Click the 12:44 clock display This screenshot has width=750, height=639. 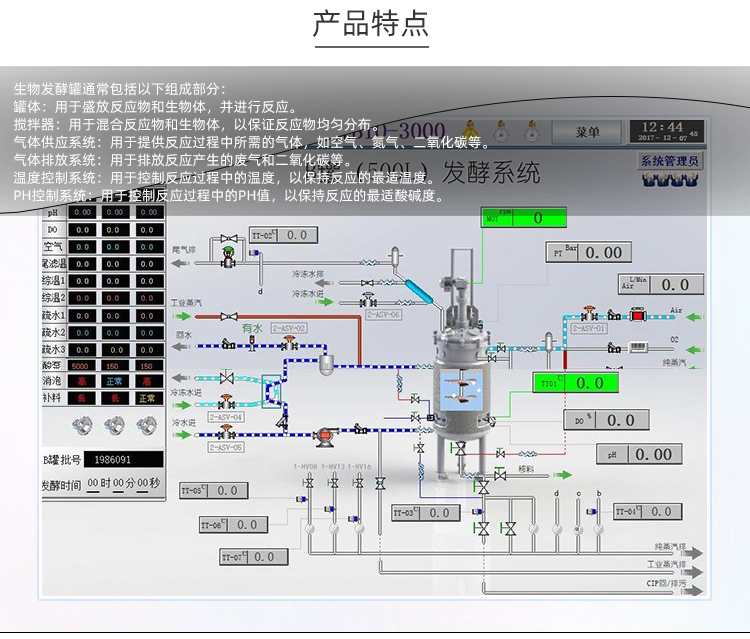click(666, 132)
